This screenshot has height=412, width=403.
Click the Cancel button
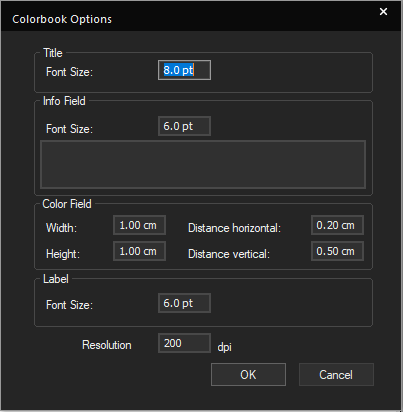[336, 375]
